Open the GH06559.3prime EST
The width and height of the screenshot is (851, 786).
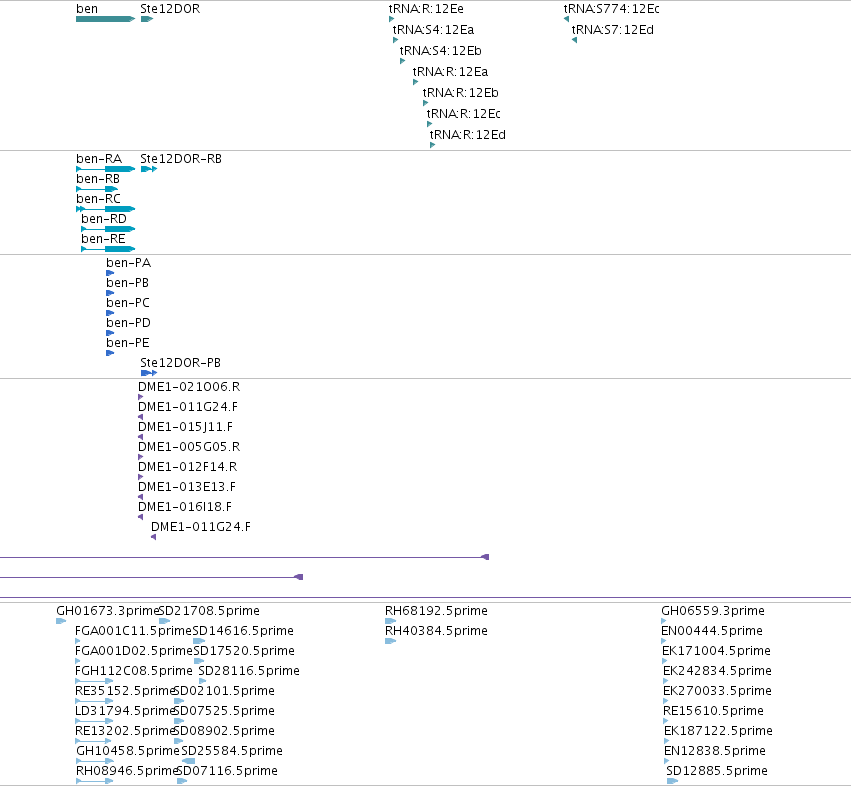coord(664,621)
